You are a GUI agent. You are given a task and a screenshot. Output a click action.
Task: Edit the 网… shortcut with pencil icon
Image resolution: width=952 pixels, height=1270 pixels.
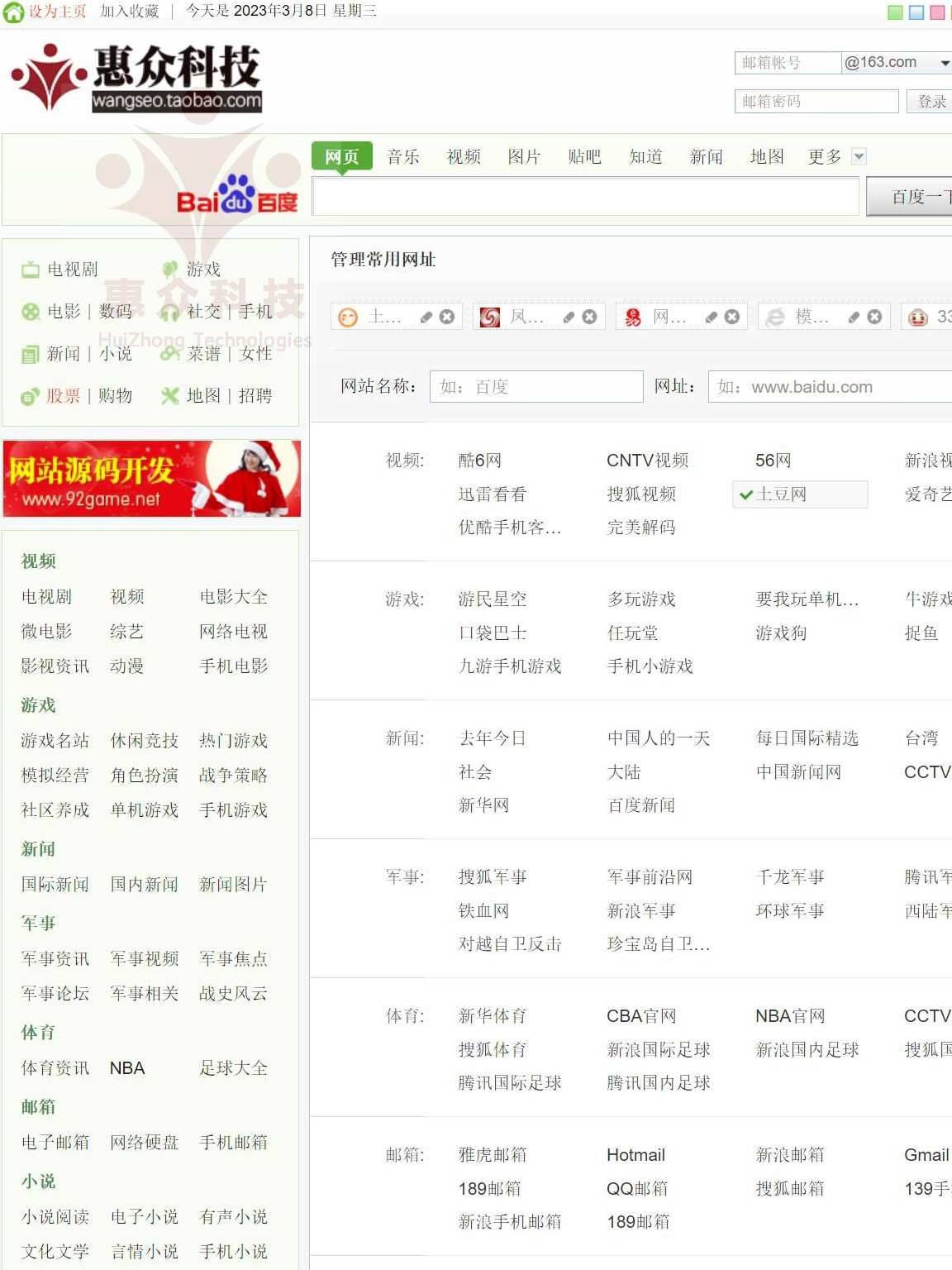(x=711, y=317)
